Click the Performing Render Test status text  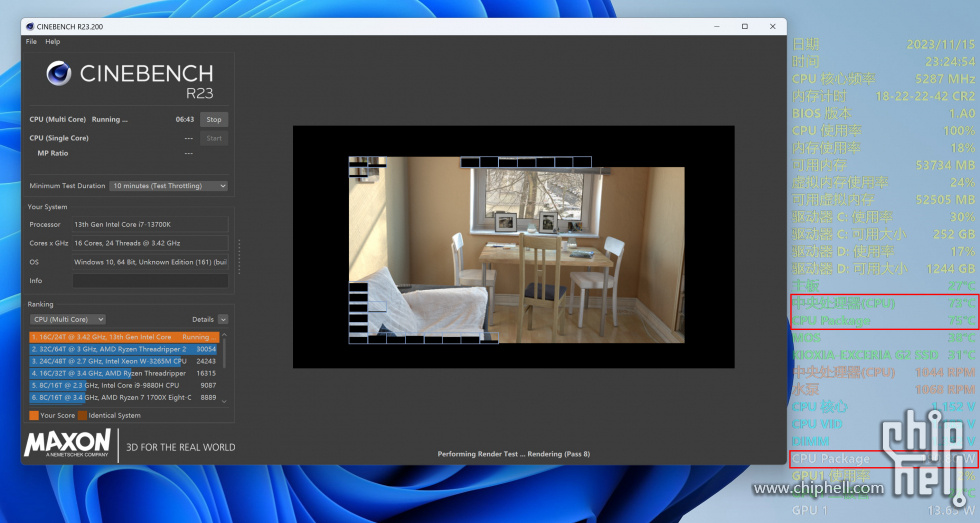pyautogui.click(x=514, y=454)
